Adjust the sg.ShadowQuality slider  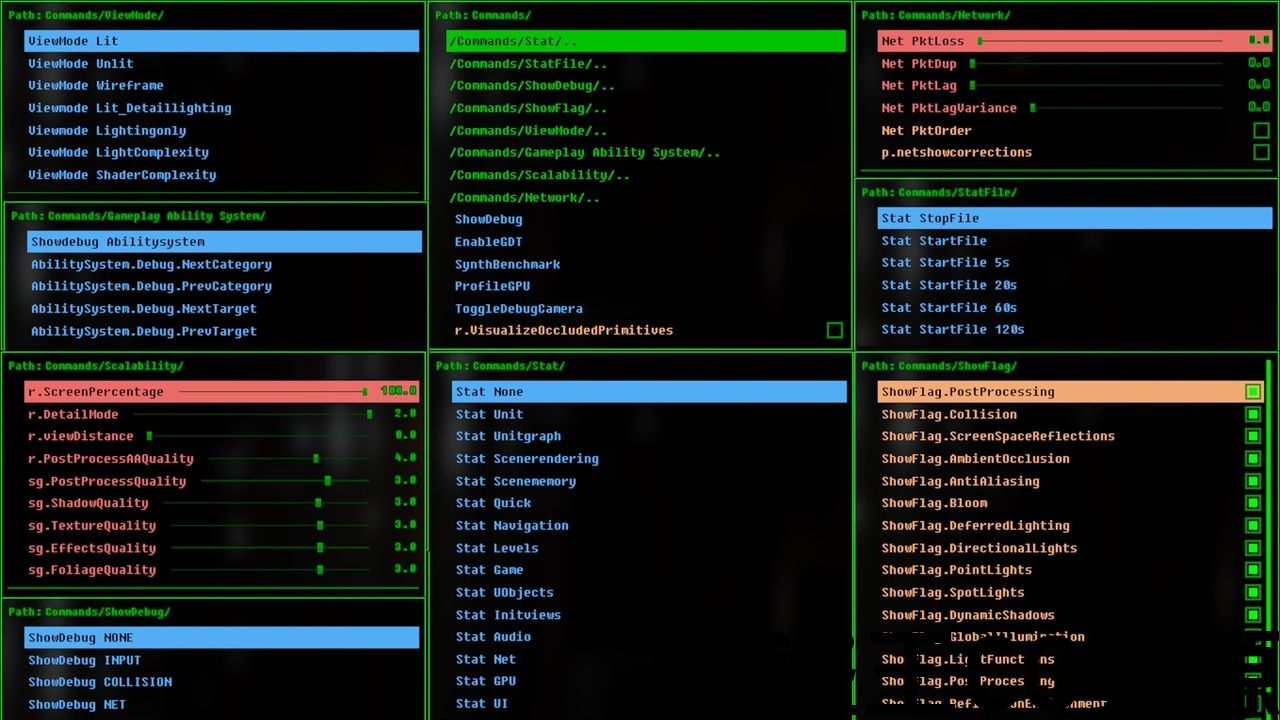[318, 503]
